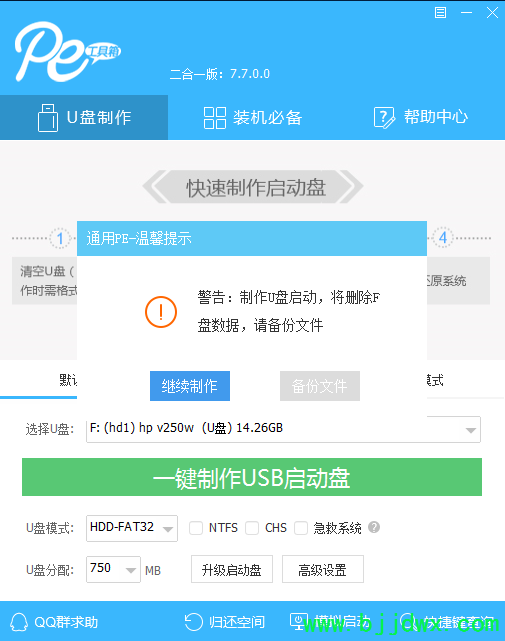Switch to the 装机必备 tab
The height and width of the screenshot is (641, 505).
[253, 118]
